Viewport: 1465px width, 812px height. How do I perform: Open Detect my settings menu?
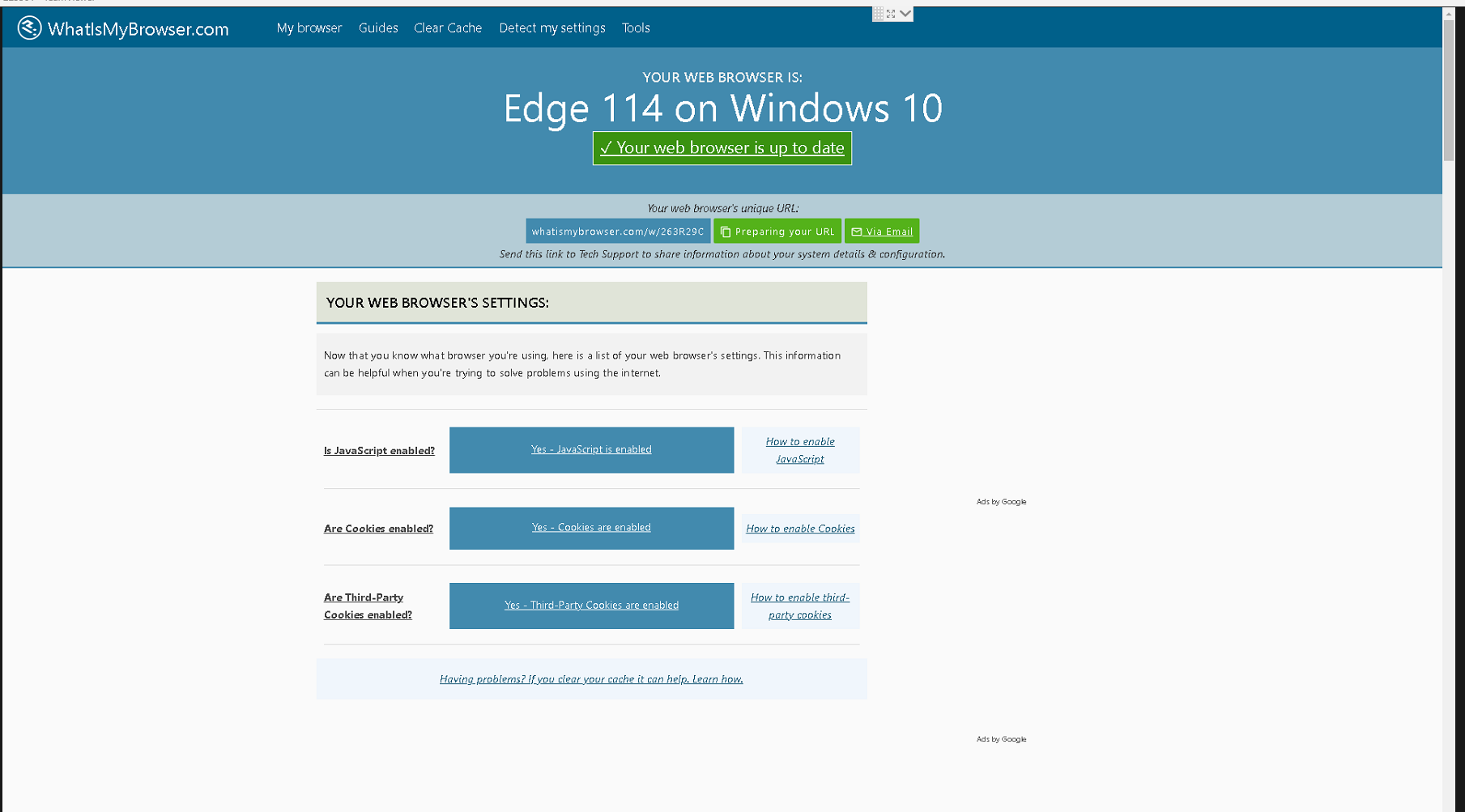[x=552, y=28]
